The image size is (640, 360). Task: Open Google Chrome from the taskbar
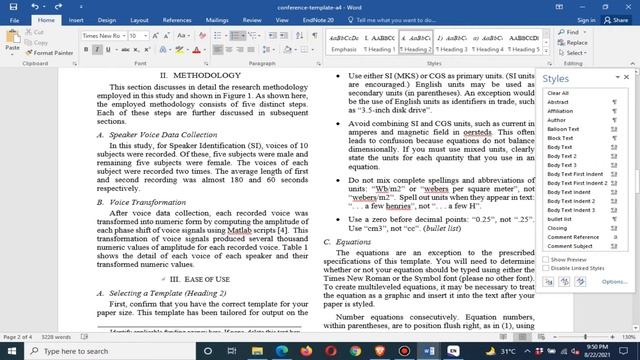click(355, 351)
